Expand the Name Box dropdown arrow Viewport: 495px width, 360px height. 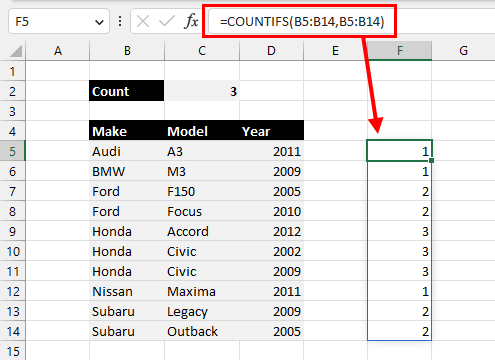(x=99, y=22)
